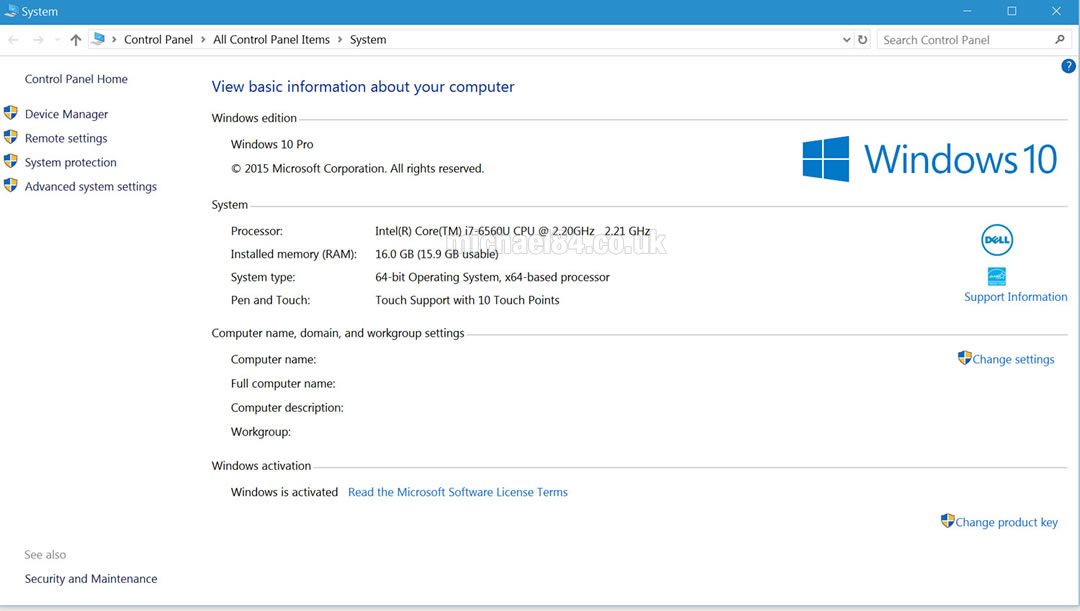Click Windows is activated text
Image resolution: width=1080 pixels, height=611 pixels.
pos(284,492)
